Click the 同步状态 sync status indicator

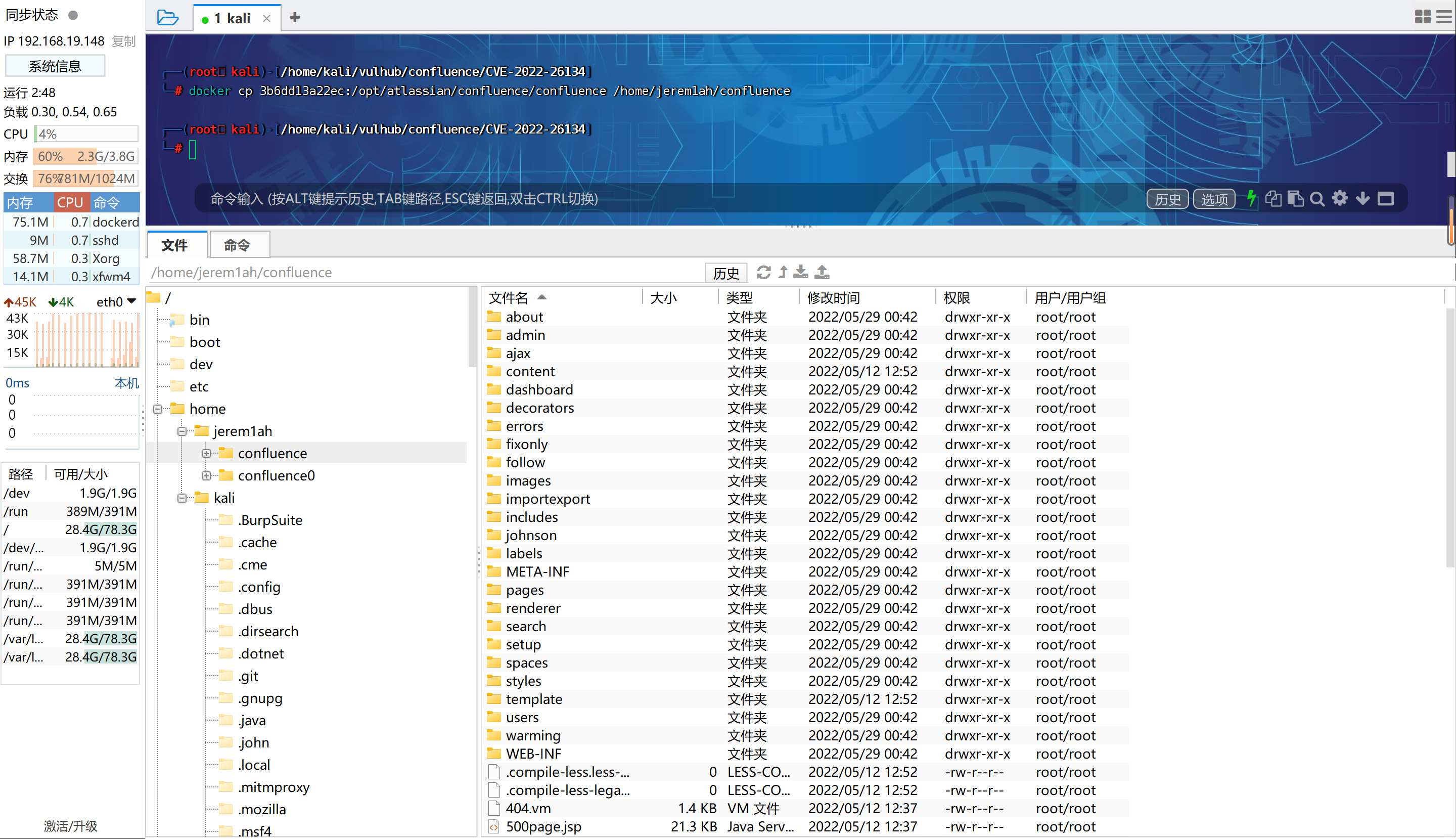coord(73,15)
